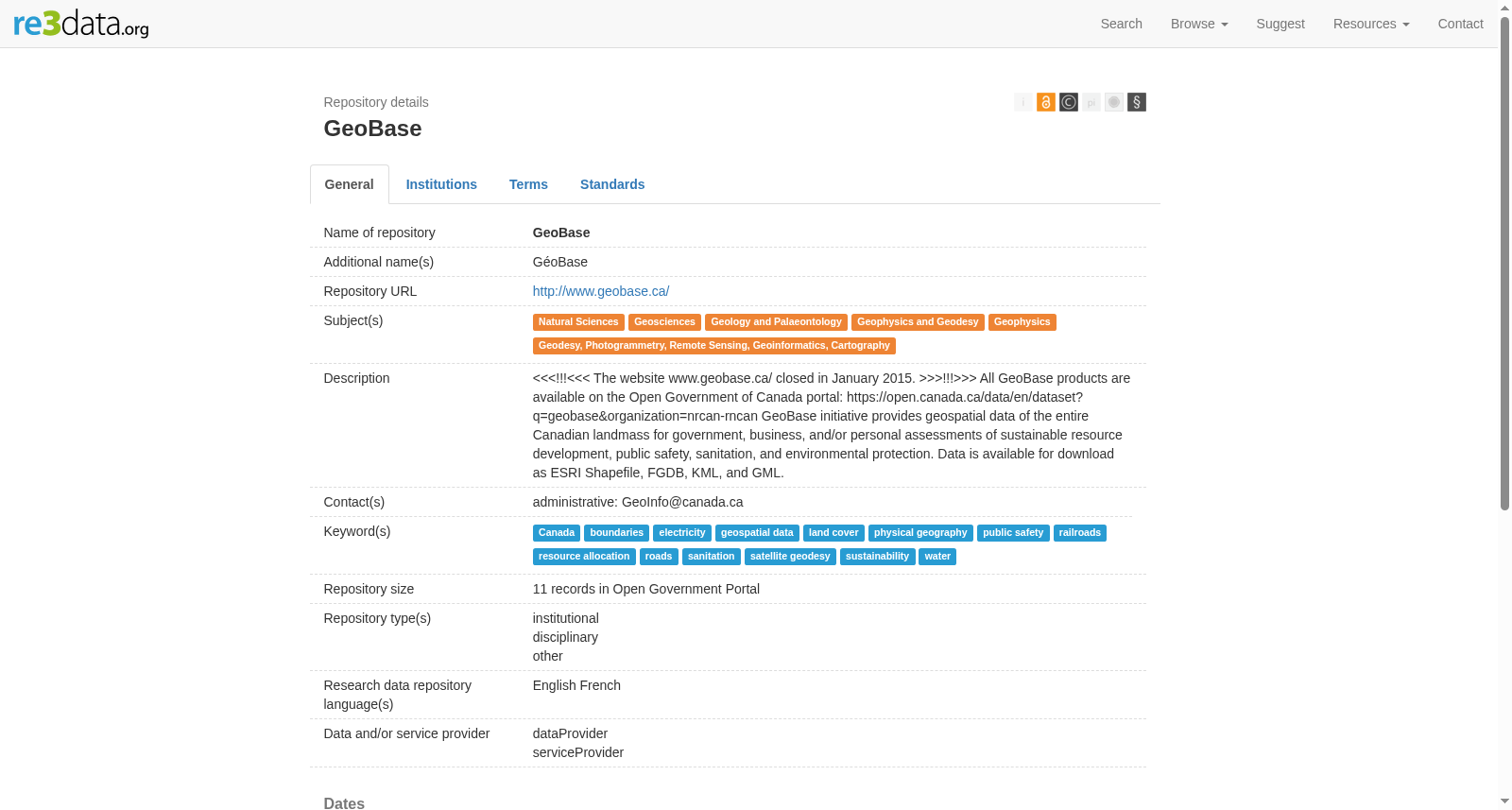1512x810 pixels.
Task: Switch to the Institutions tab
Action: (441, 184)
